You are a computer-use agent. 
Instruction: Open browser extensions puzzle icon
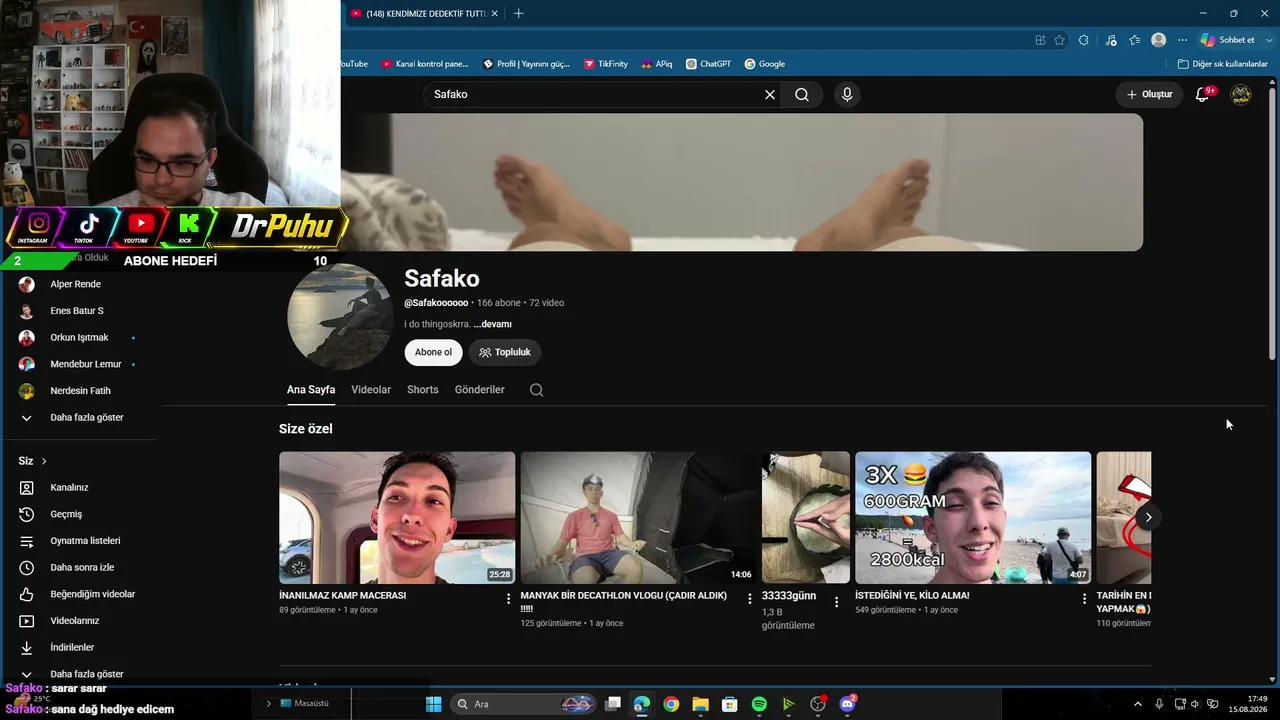(x=1085, y=40)
